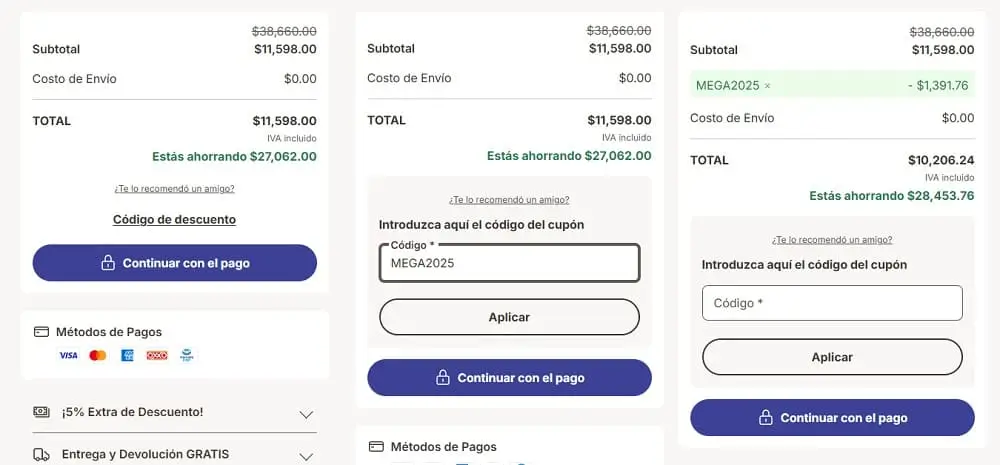Click the middle panel's ¿Te lo recomendó un amigo? link

coord(509,200)
